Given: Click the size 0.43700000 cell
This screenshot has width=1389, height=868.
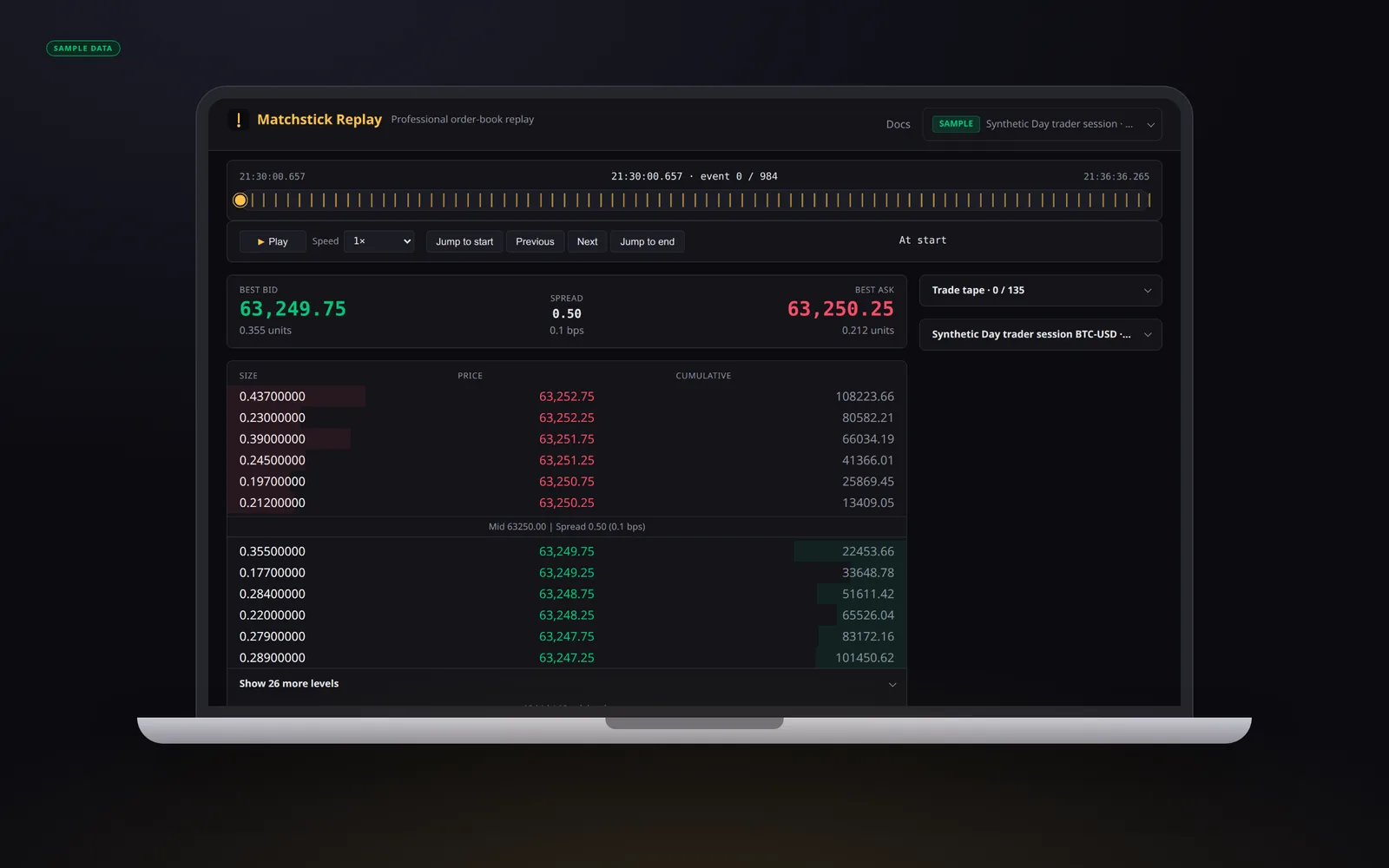Looking at the screenshot, I should [273, 397].
